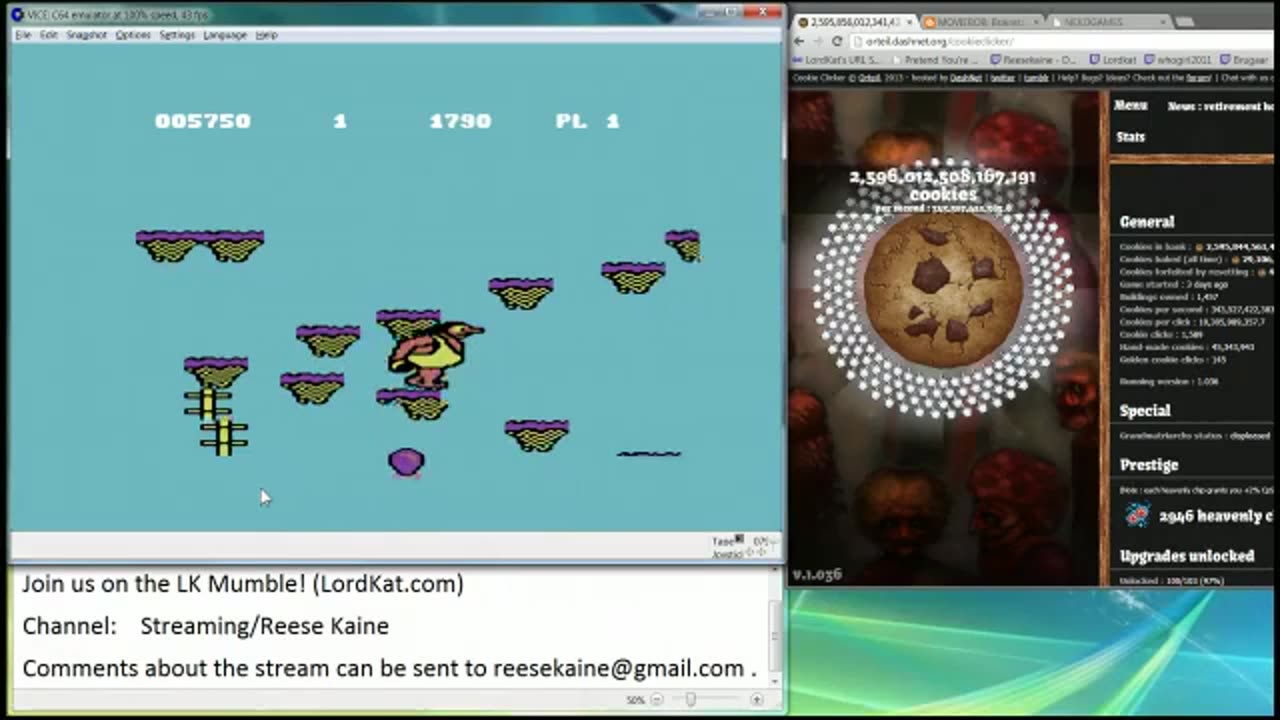Click the heavenly chips prestige icon
Viewport: 1280px width, 720px height.
click(x=1137, y=516)
